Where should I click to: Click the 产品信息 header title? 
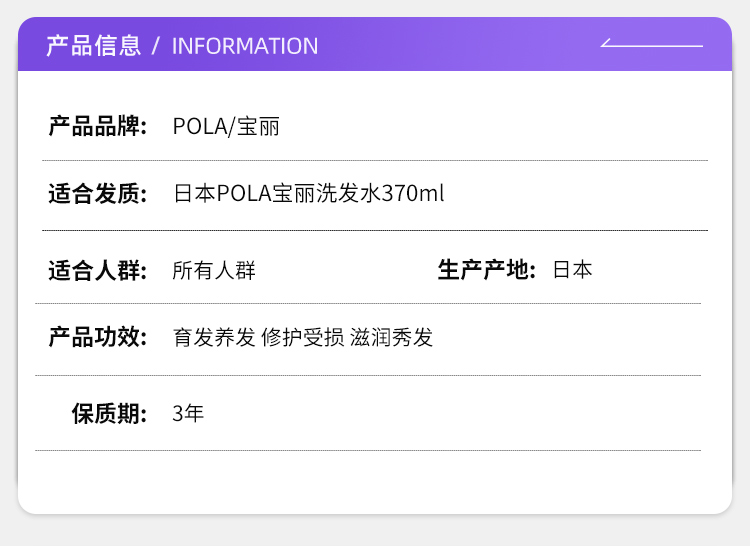point(93,46)
